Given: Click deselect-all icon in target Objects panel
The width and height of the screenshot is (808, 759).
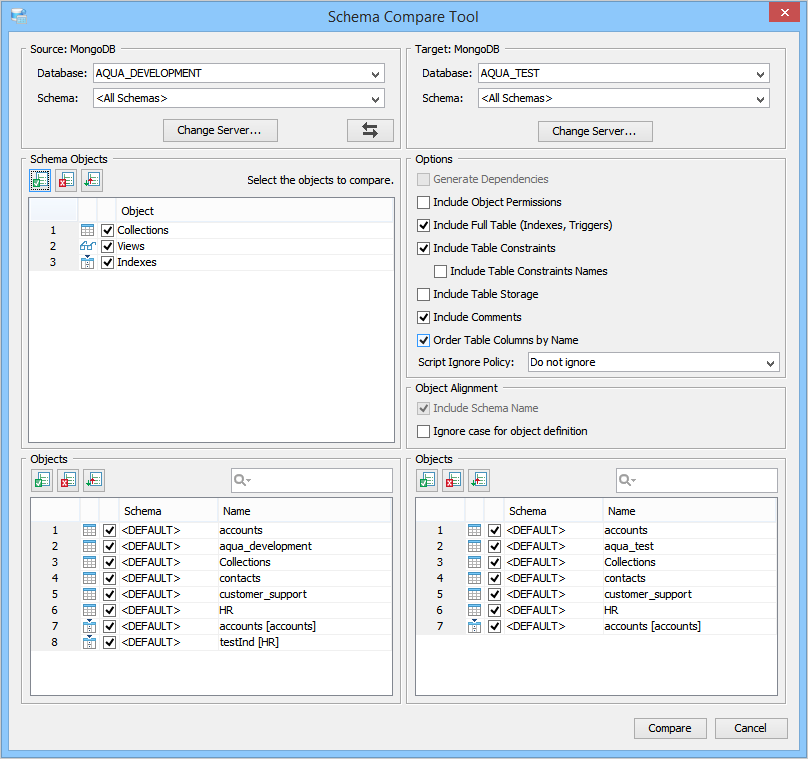Looking at the screenshot, I should (453, 481).
